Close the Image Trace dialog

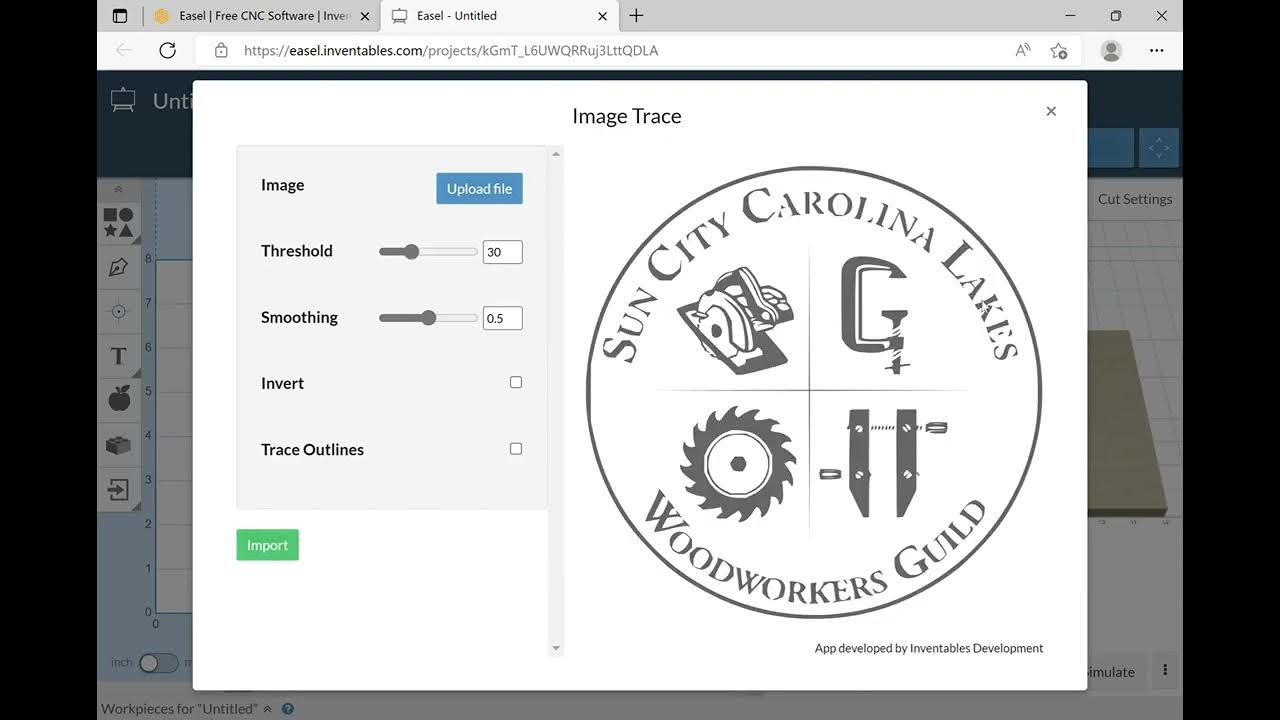[1051, 111]
